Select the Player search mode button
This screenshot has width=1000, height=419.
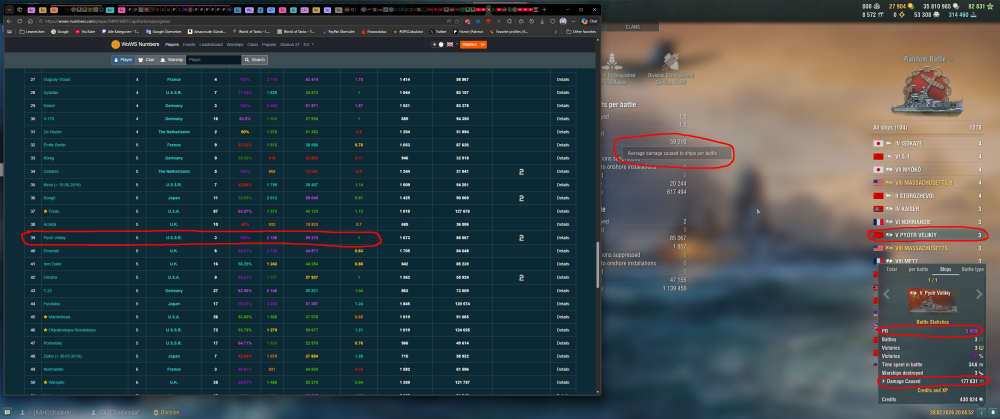tap(123, 59)
